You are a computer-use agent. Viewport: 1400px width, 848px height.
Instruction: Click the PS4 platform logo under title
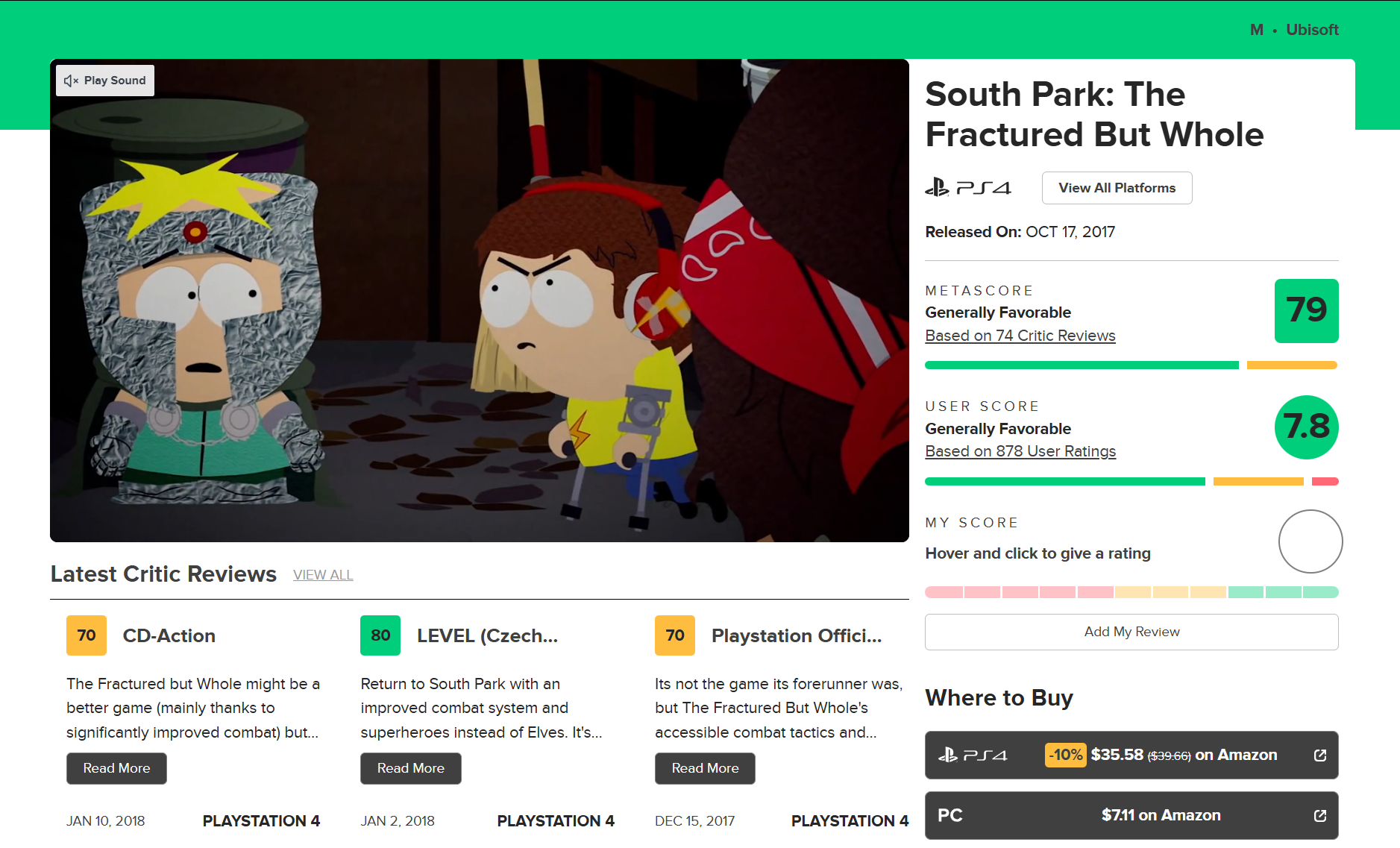pyautogui.click(x=967, y=188)
